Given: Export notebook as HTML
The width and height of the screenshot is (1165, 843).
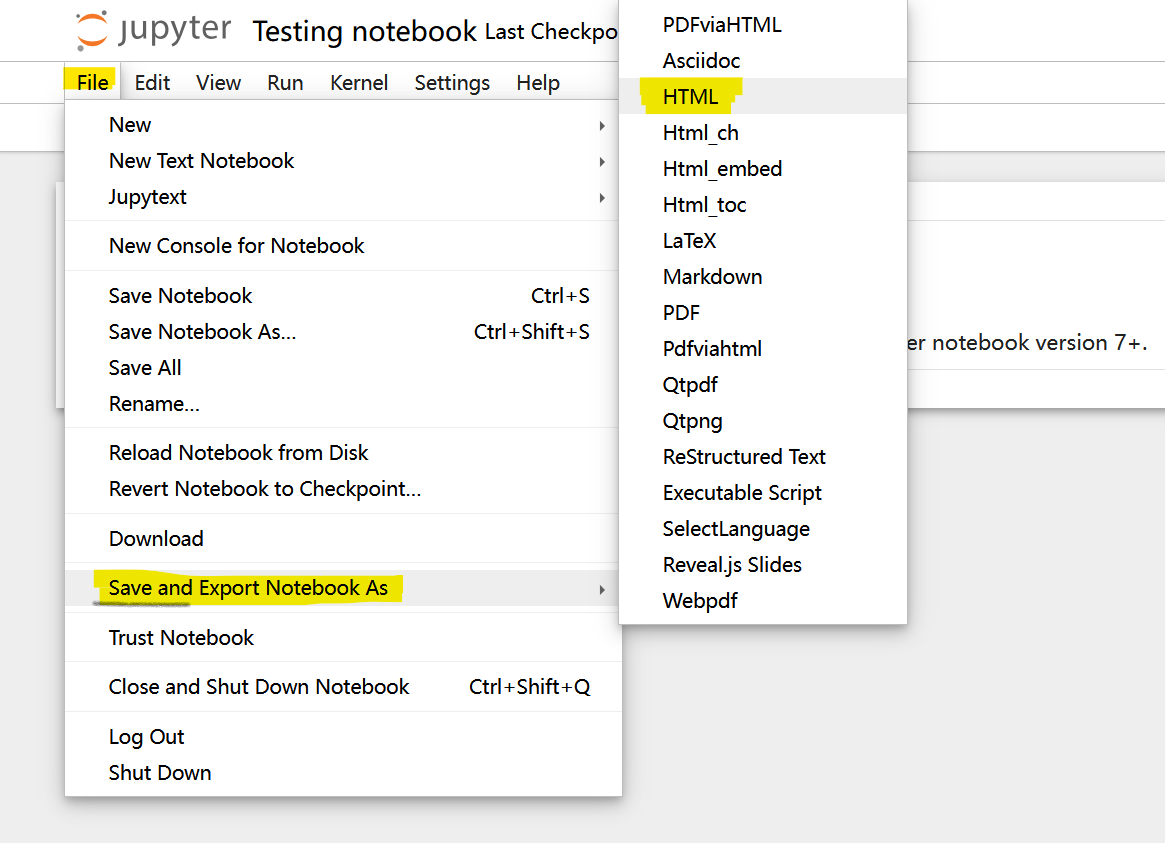Looking at the screenshot, I should pyautogui.click(x=763, y=97).
